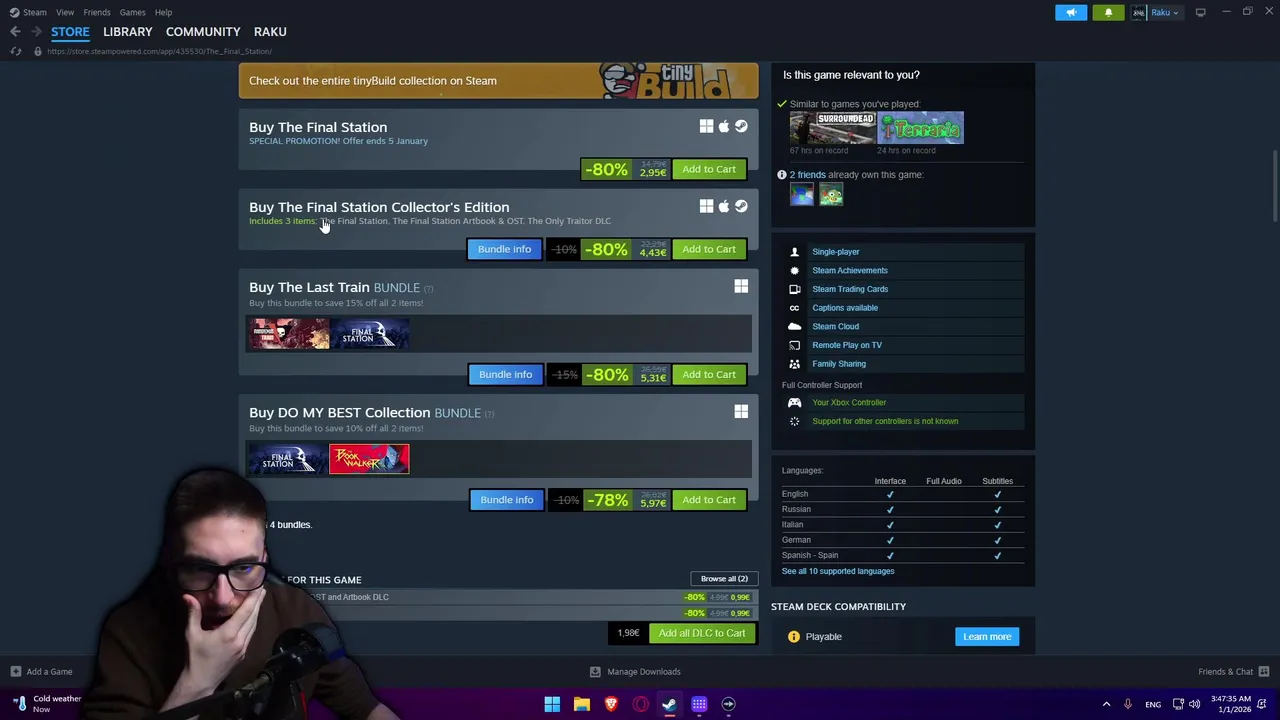Add The Final Station to cart
Screen dimensions: 1280x720
pyautogui.click(x=709, y=169)
